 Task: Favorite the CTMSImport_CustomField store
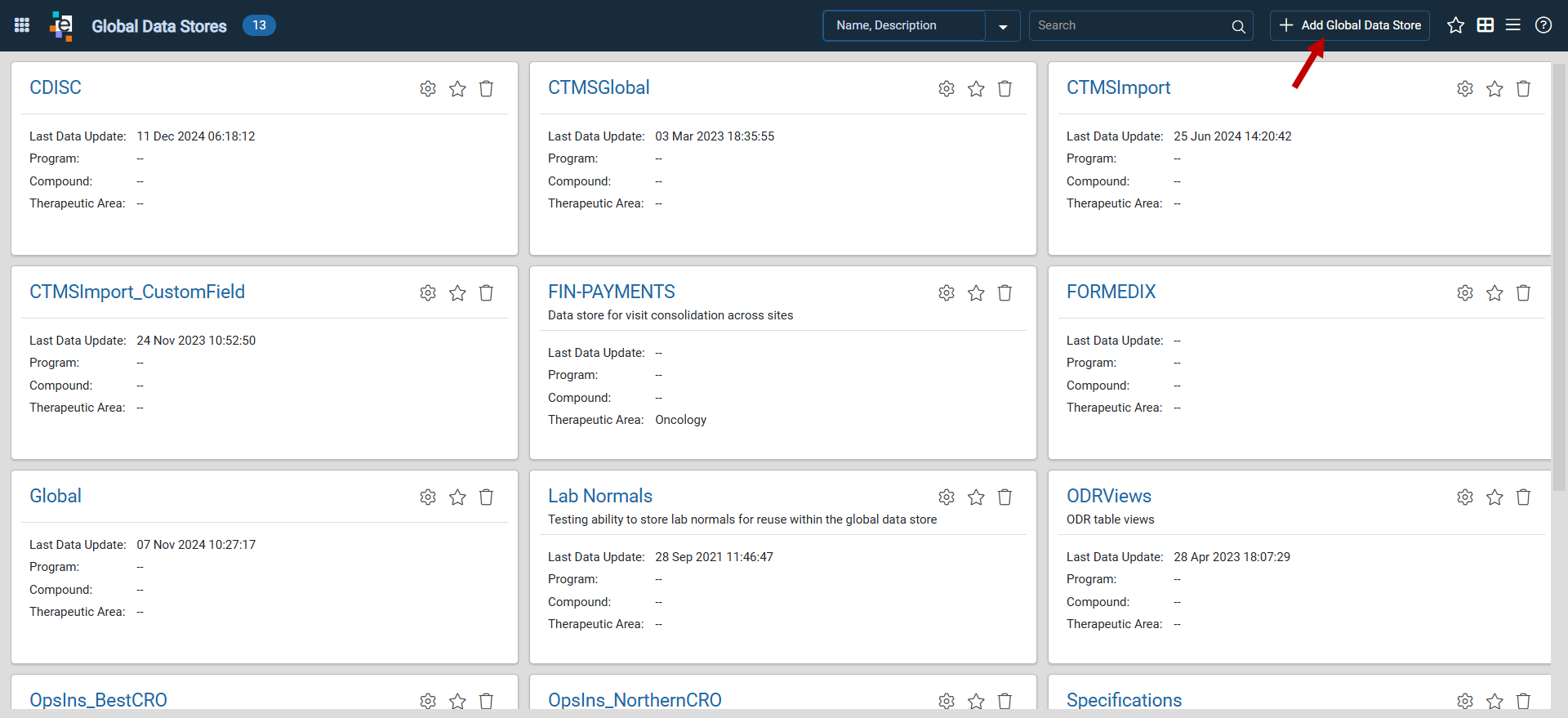point(457,292)
